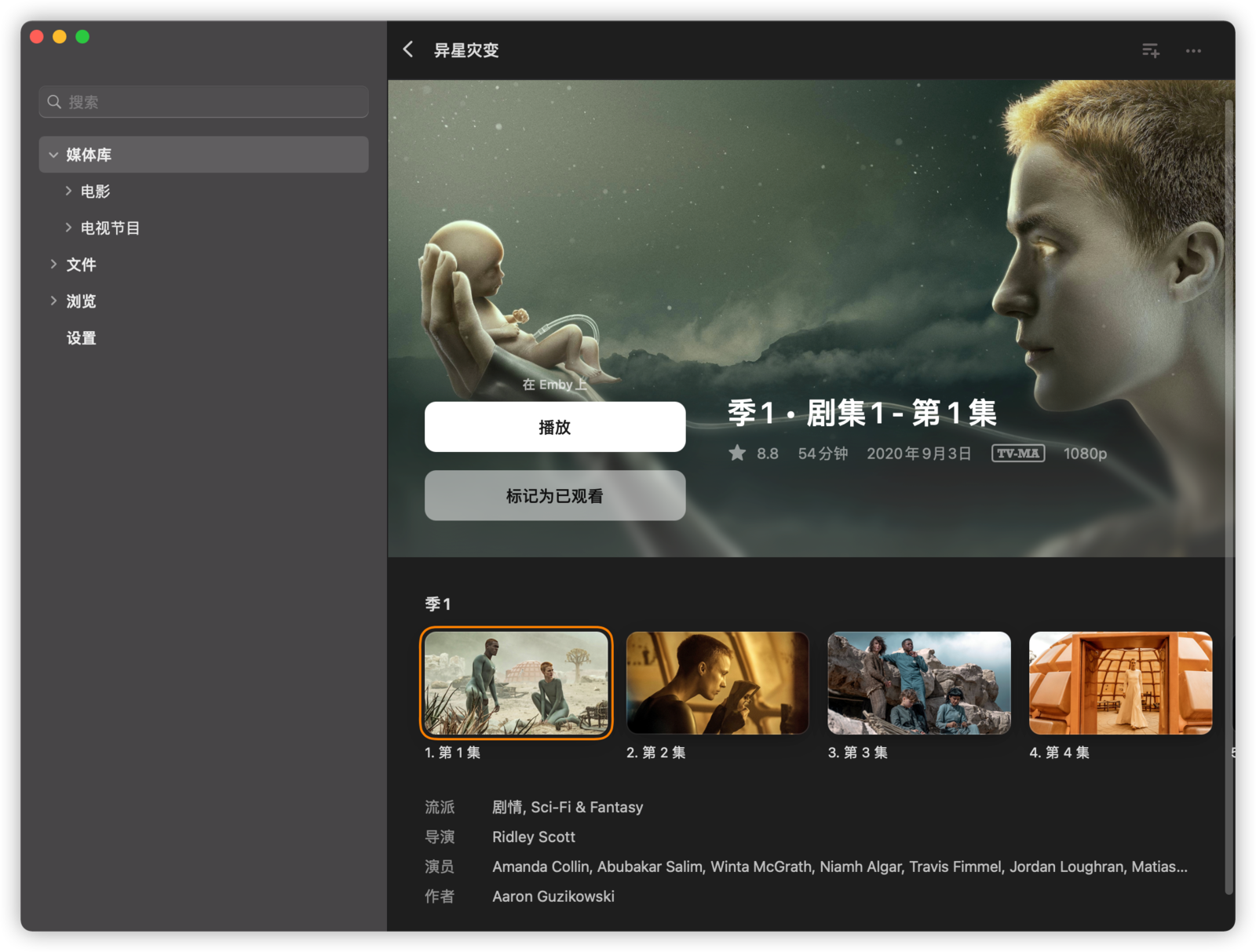Screen dimensions: 1256x952
Task: Click the 异星灾变 page title
Action: click(466, 50)
